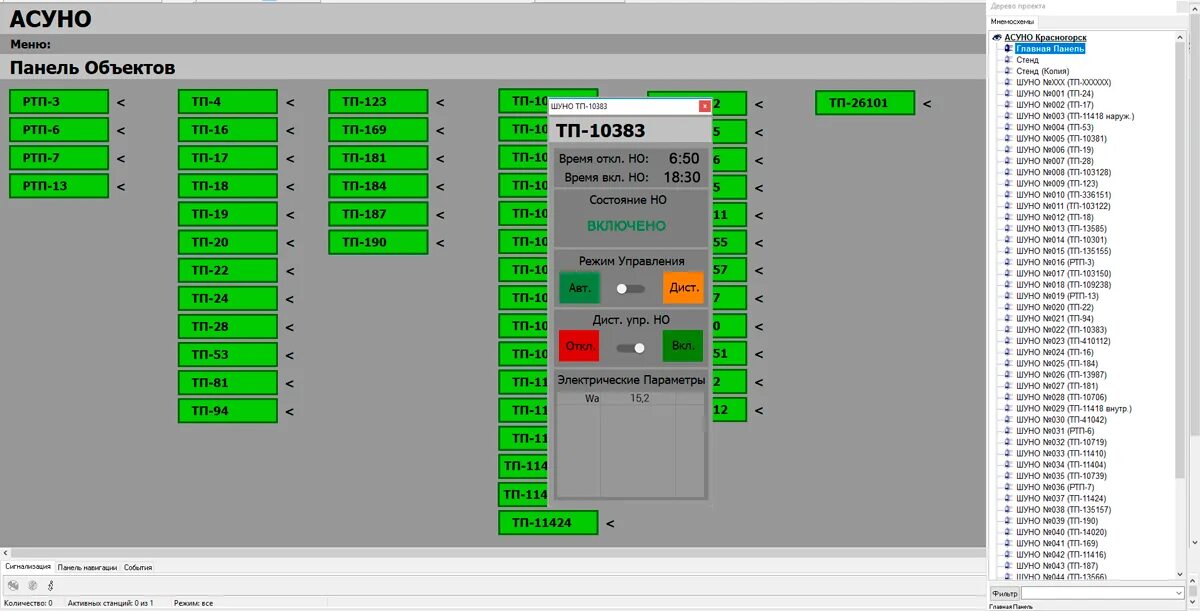This screenshot has height=611, width=1200.
Task: Expand the arrow next to РТП-3
Action: click(121, 102)
